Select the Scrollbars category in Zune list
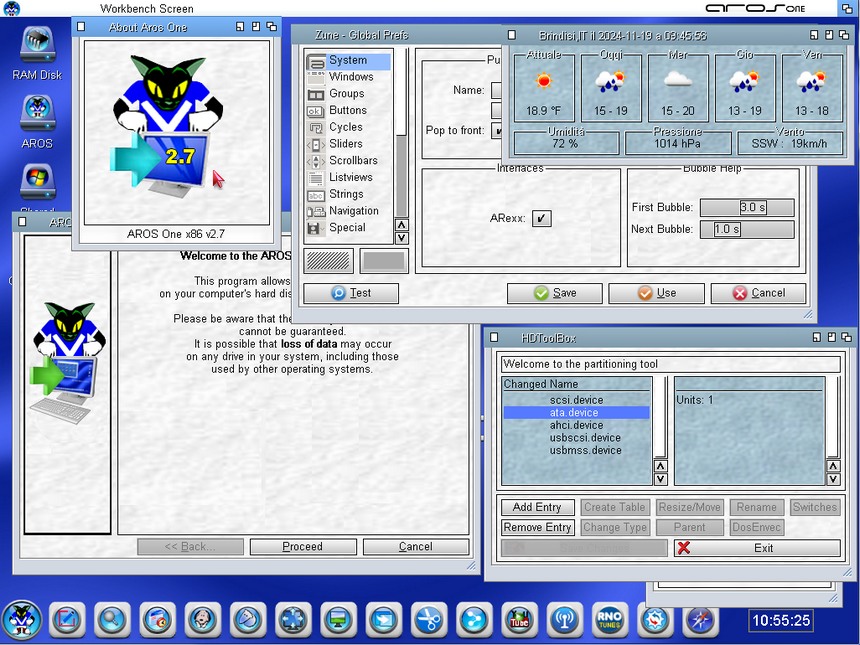 pos(348,161)
